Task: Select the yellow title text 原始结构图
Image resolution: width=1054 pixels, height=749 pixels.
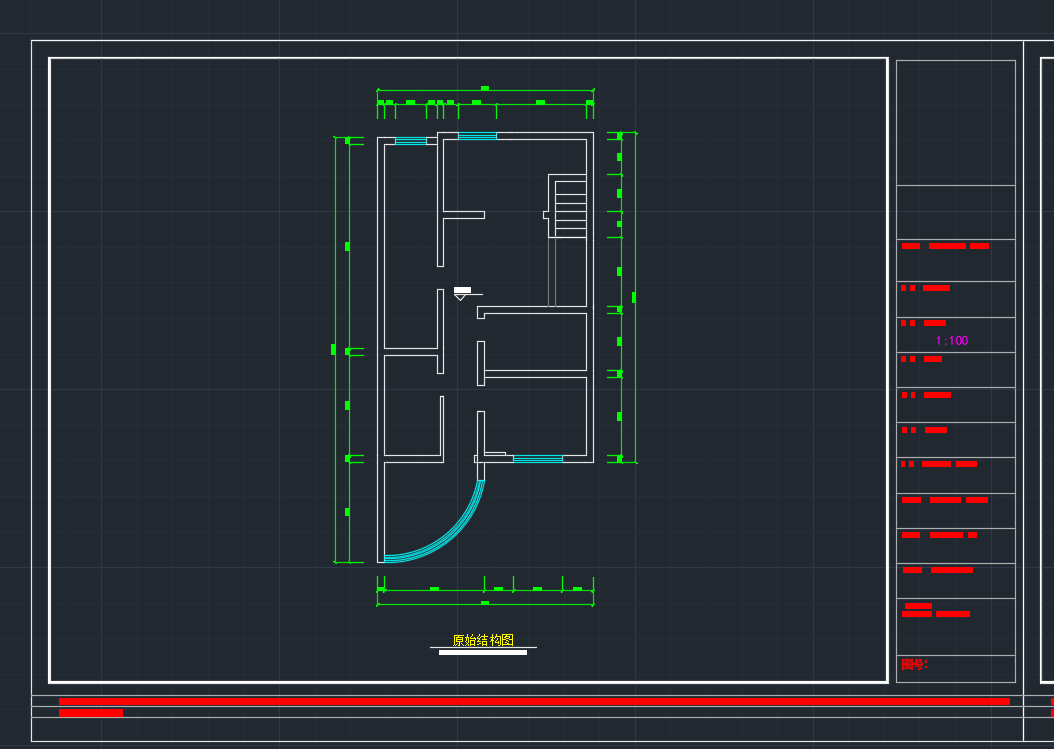Action: (x=483, y=640)
